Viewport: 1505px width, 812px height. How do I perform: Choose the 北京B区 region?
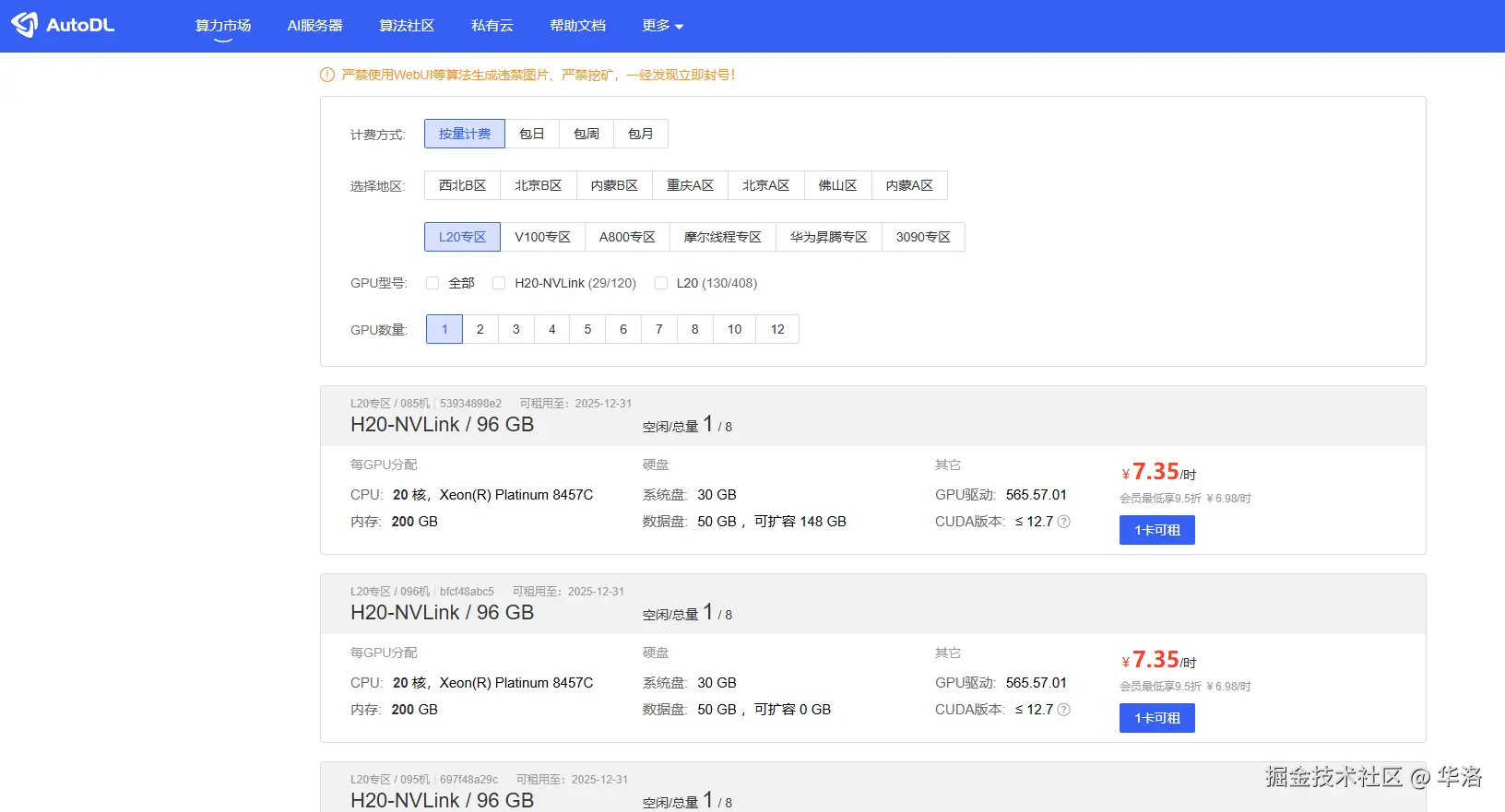(539, 185)
